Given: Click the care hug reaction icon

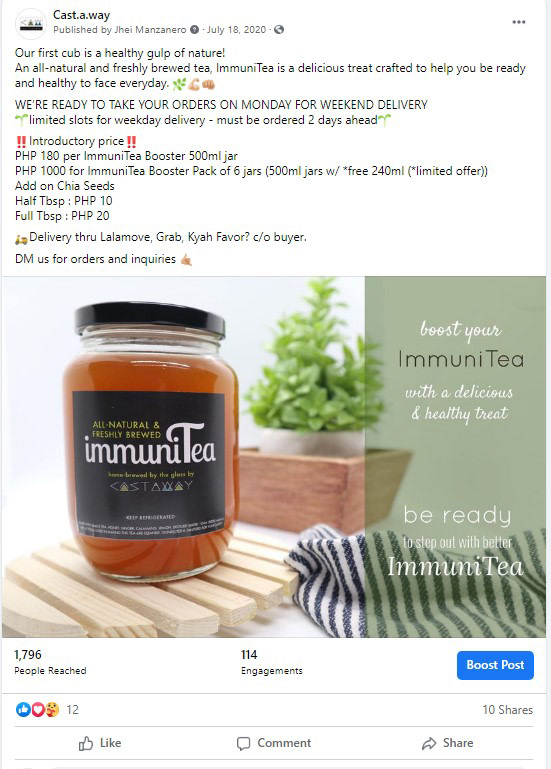Looking at the screenshot, I should point(52,709).
